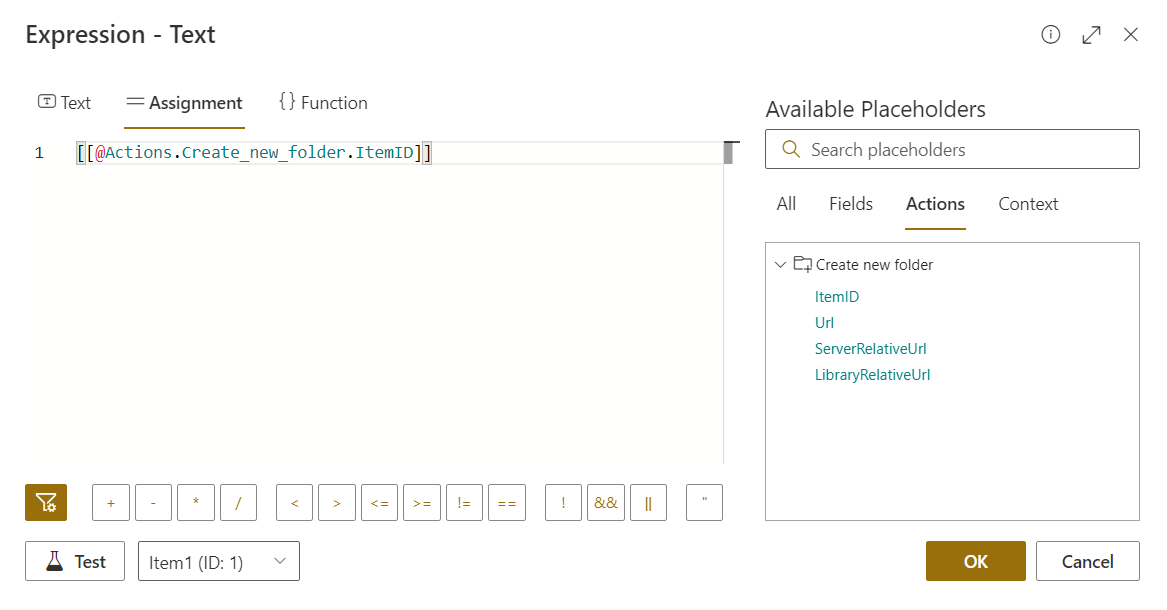Click the expression editor scrollbar thumb
This screenshot has height=610, width=1167.
(729, 154)
